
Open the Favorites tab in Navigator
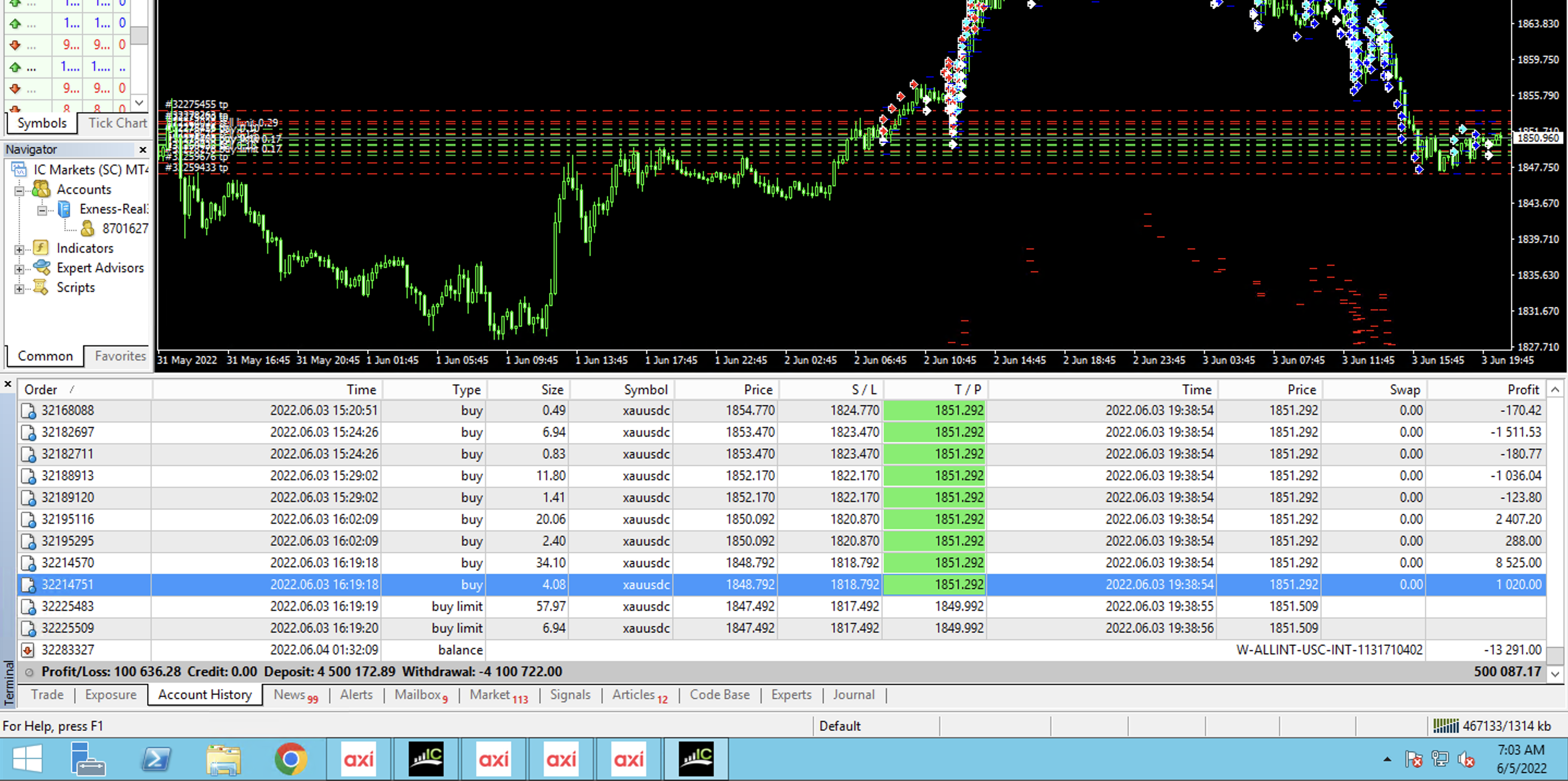click(x=120, y=356)
